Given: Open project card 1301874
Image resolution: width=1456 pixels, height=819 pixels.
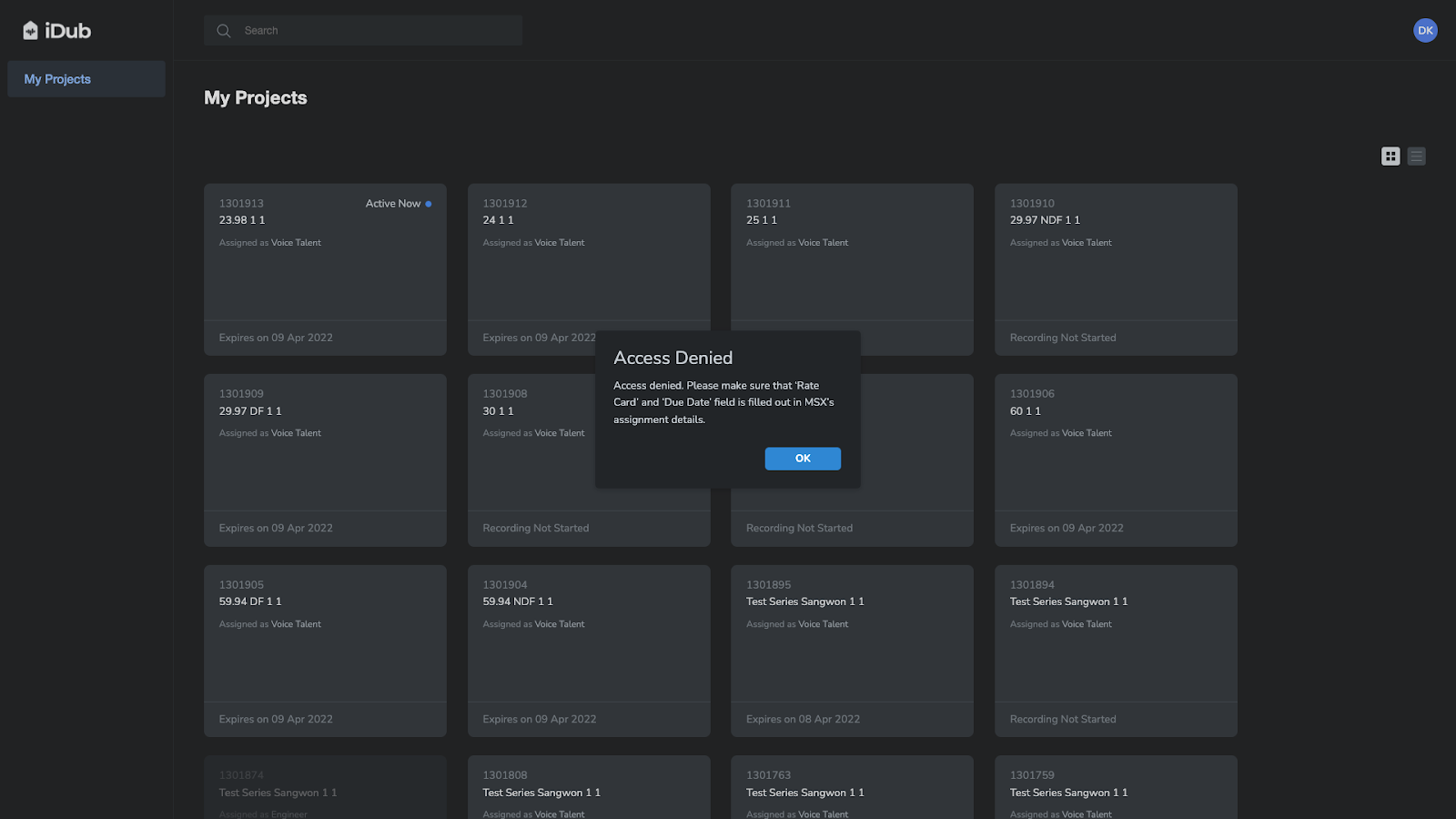Looking at the screenshot, I should (325, 787).
